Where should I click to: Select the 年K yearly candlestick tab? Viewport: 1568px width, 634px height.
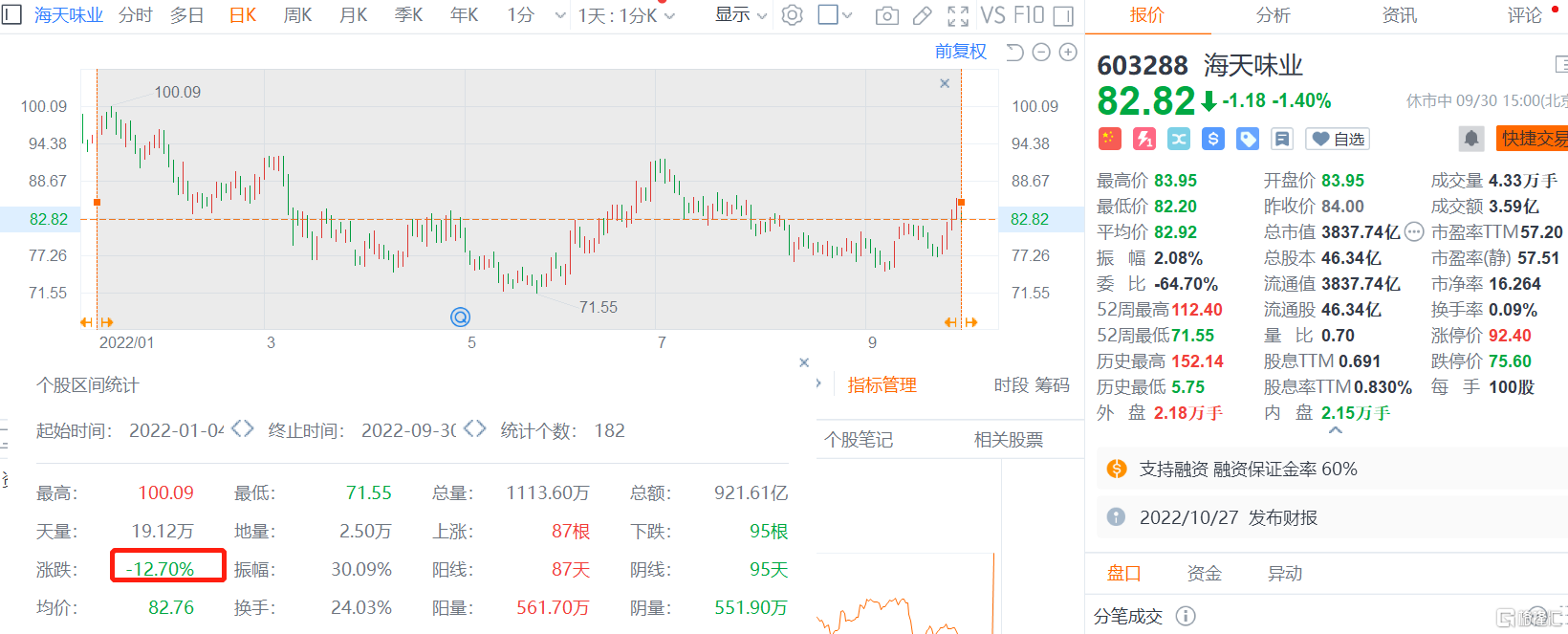tap(465, 15)
